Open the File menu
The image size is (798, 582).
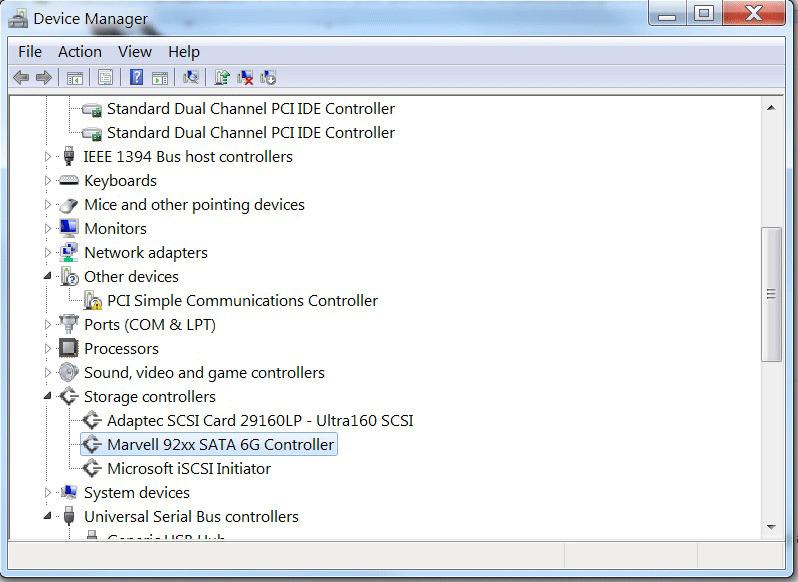click(30, 52)
